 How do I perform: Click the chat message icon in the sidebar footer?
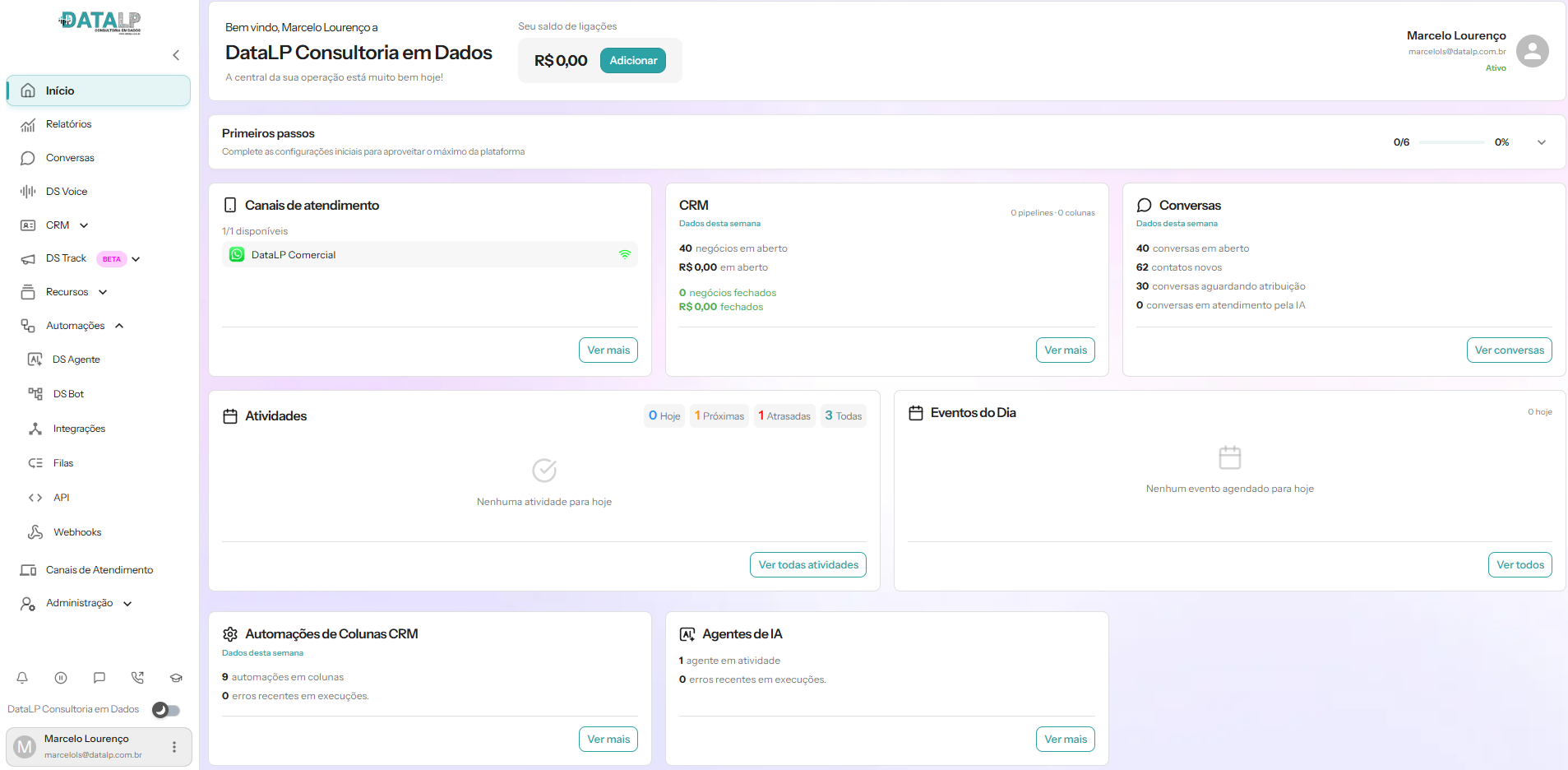pos(99,678)
